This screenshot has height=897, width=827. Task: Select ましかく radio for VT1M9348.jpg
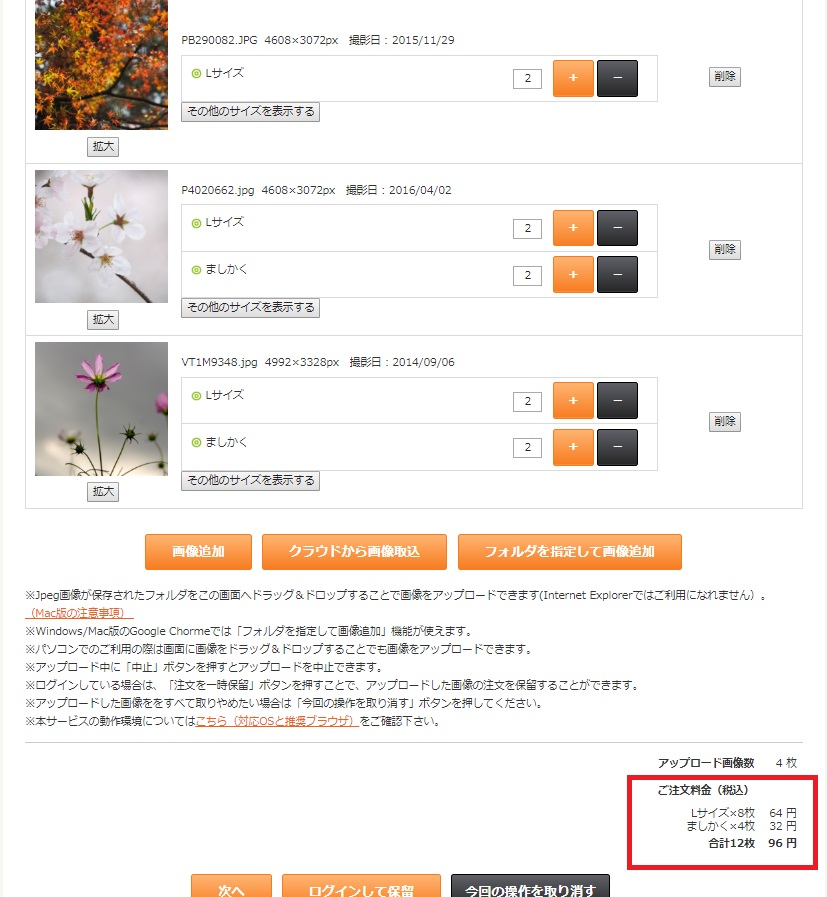(x=196, y=442)
